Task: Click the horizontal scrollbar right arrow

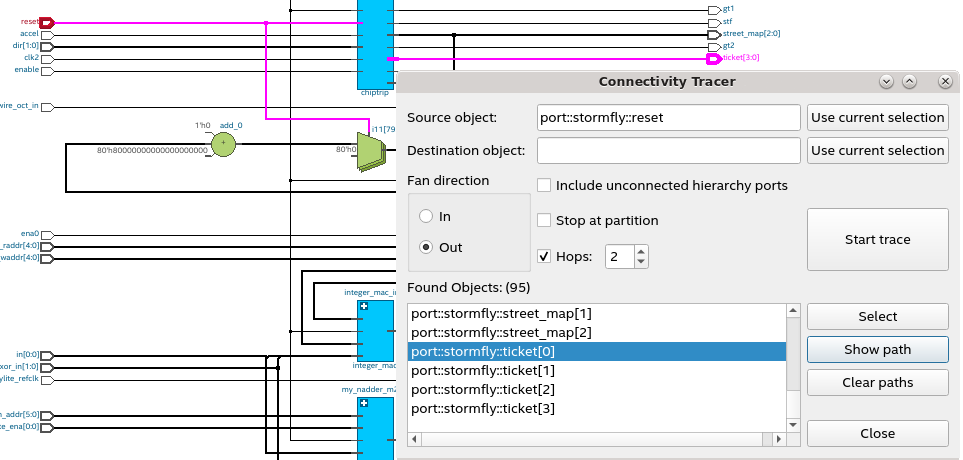Action: click(x=779, y=439)
